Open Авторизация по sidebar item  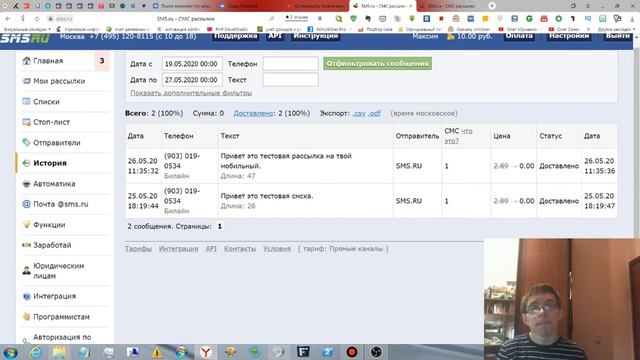[63, 338]
